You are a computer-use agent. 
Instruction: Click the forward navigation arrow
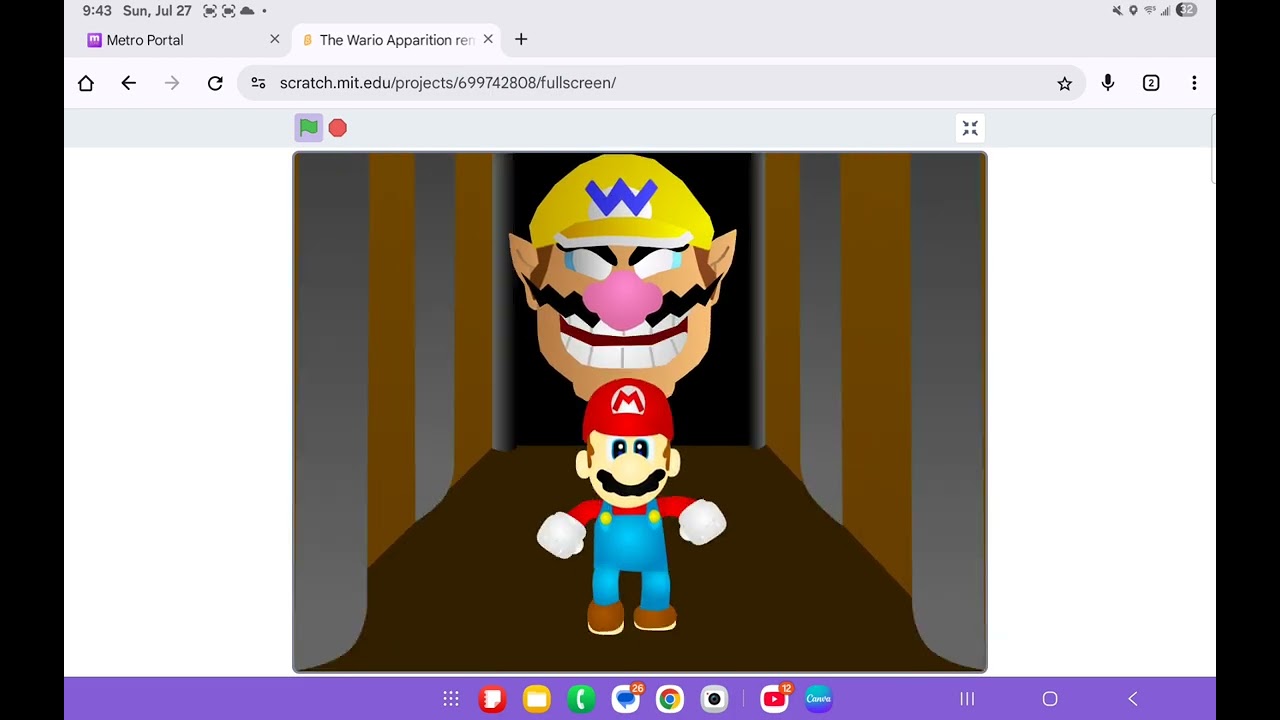click(172, 83)
